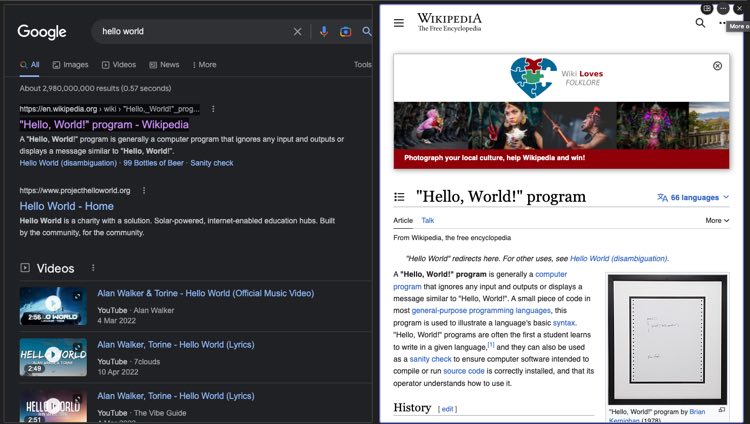Open Google Lens camera search

click(x=345, y=32)
